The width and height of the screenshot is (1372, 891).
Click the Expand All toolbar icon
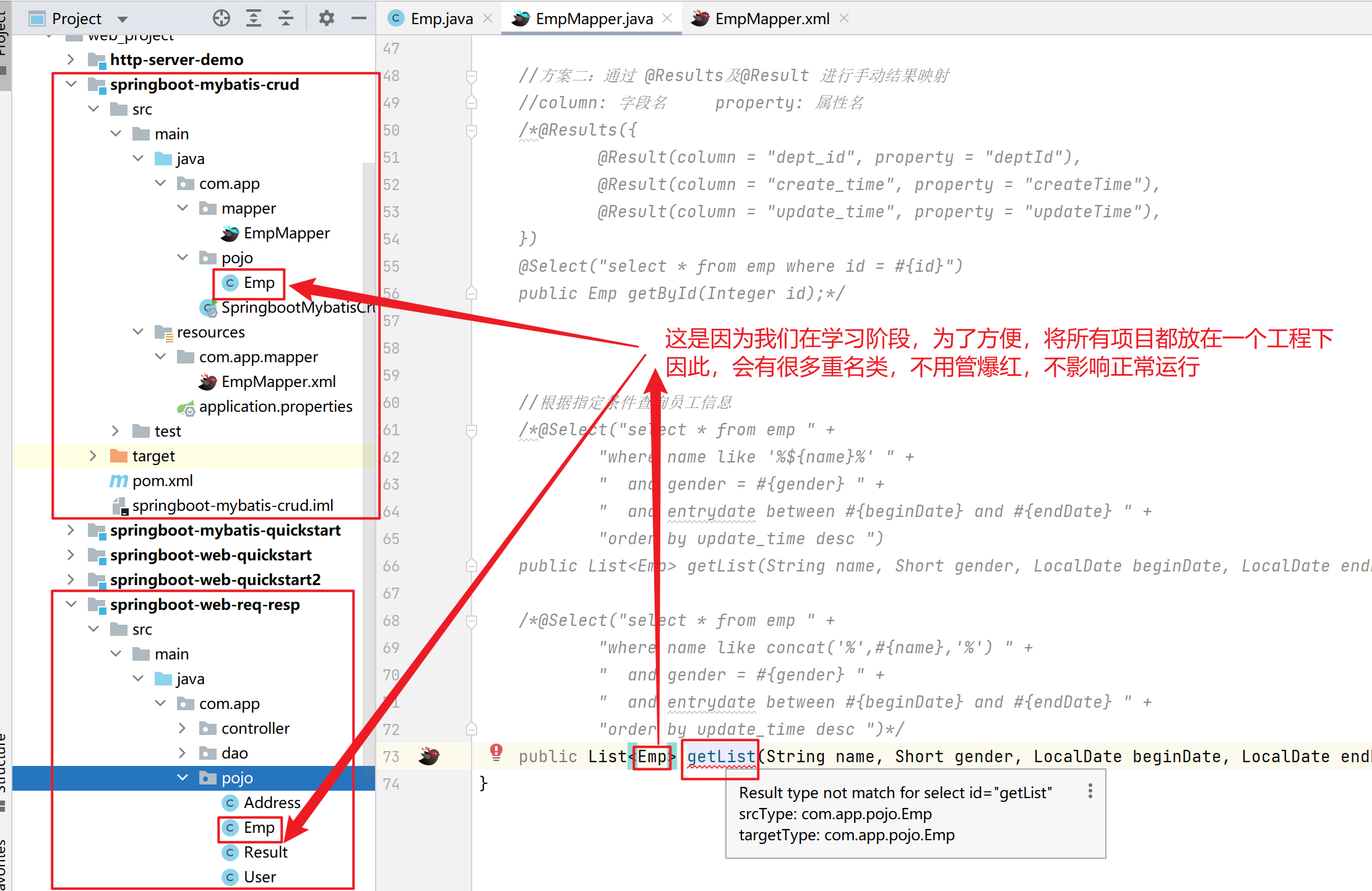coord(254,19)
